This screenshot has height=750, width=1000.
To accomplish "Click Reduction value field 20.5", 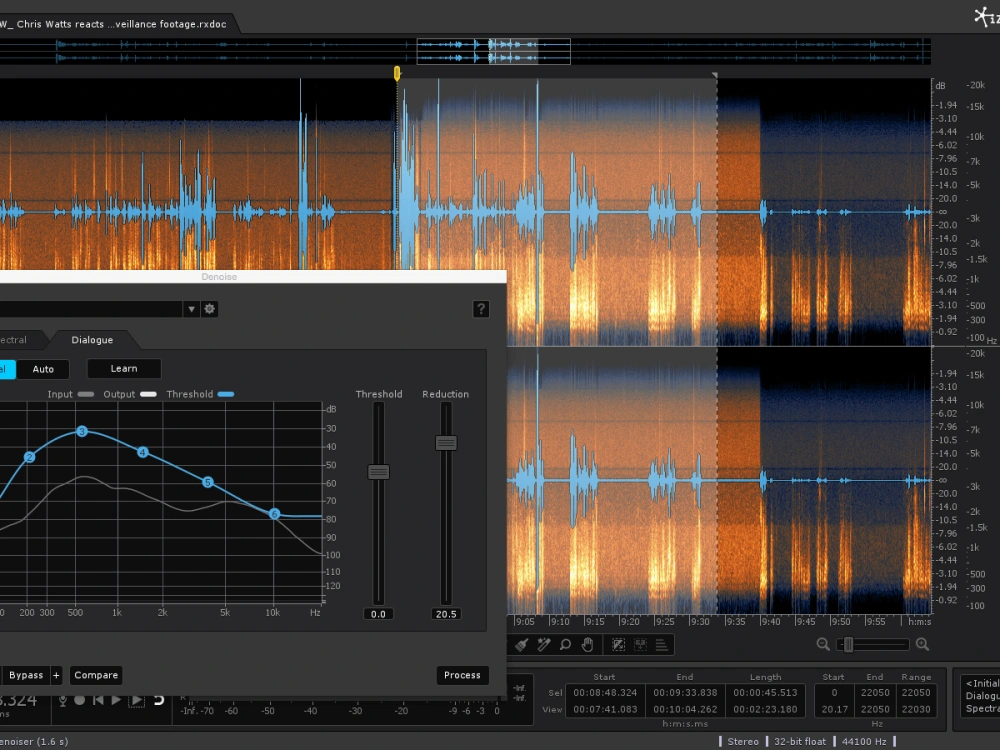I will point(446,614).
